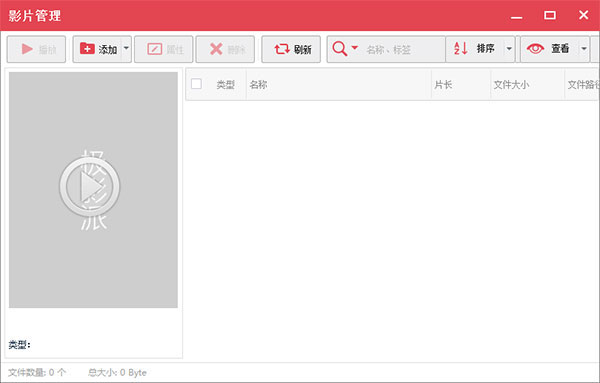
Task: Click the 删除 delete button
Action: (x=225, y=49)
